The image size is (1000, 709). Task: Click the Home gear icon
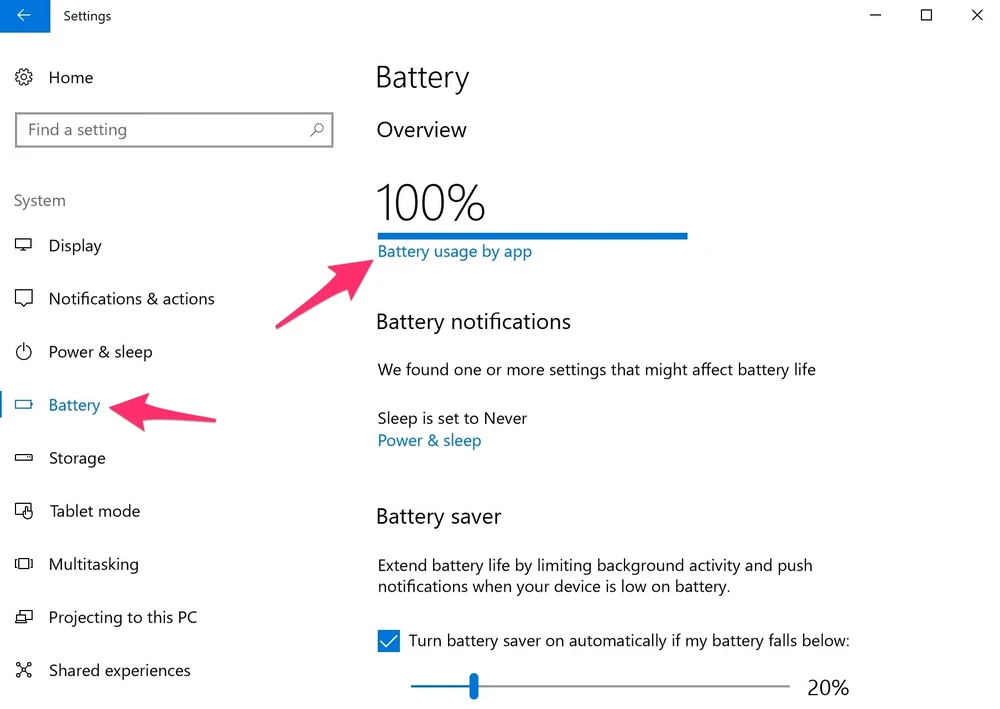tap(25, 78)
